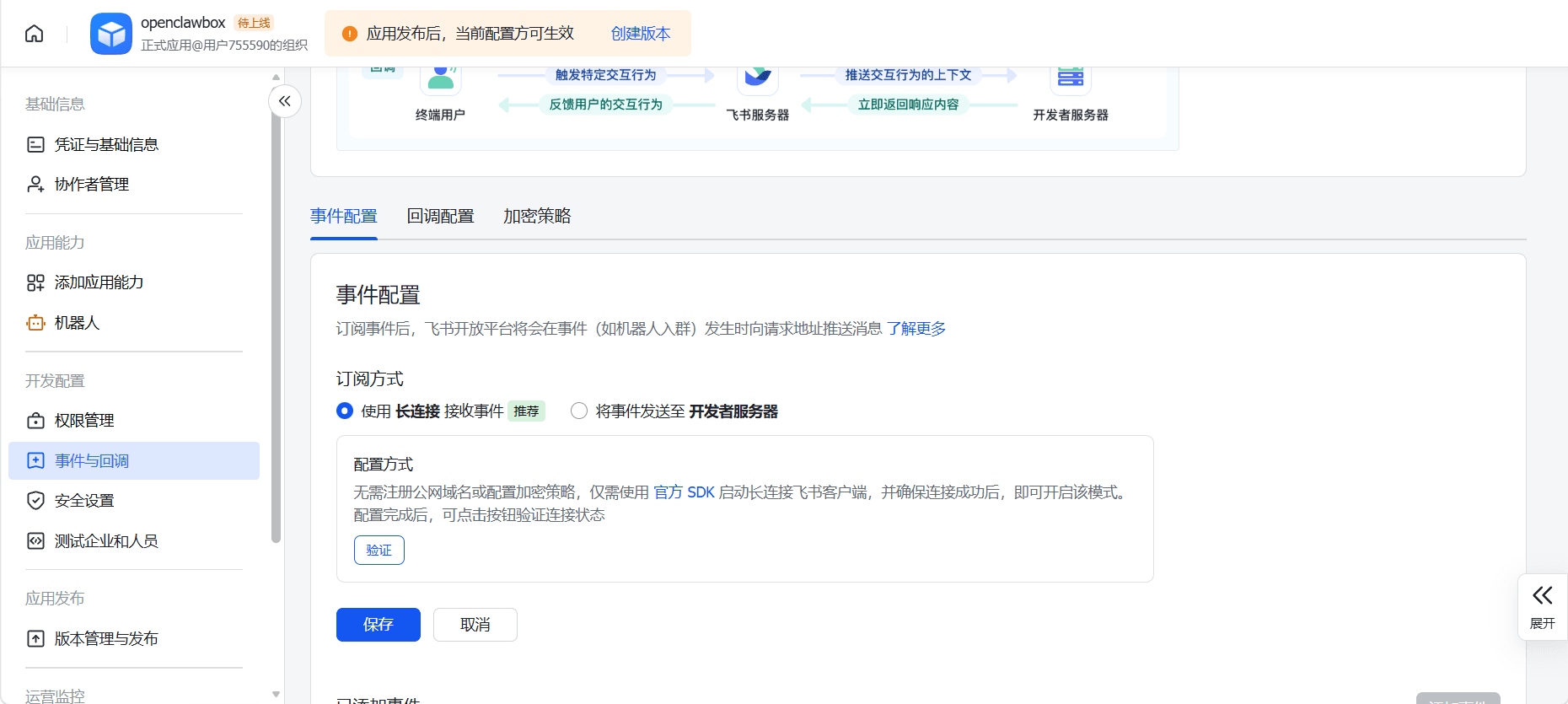The image size is (1568, 704).
Task: Click the 应用发布 section label
Action: point(55,599)
